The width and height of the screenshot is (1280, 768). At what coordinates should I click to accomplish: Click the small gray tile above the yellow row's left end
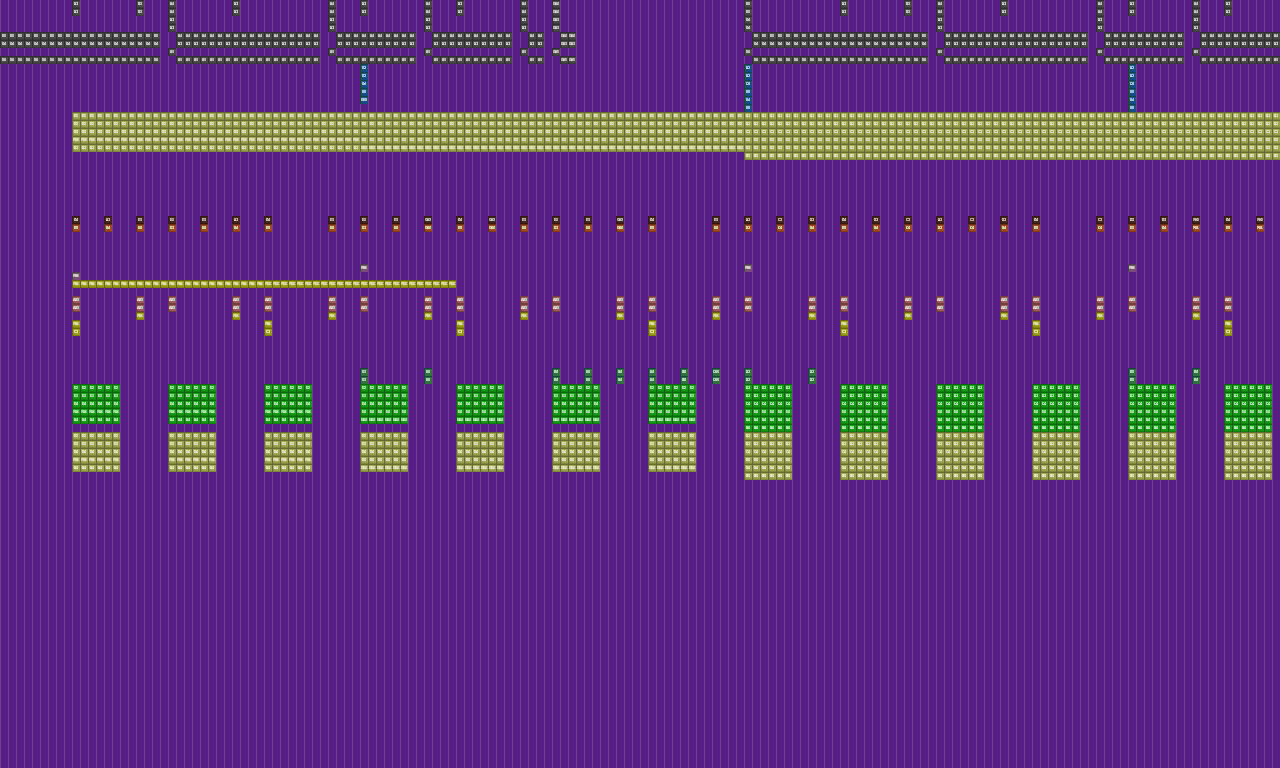coord(76,276)
